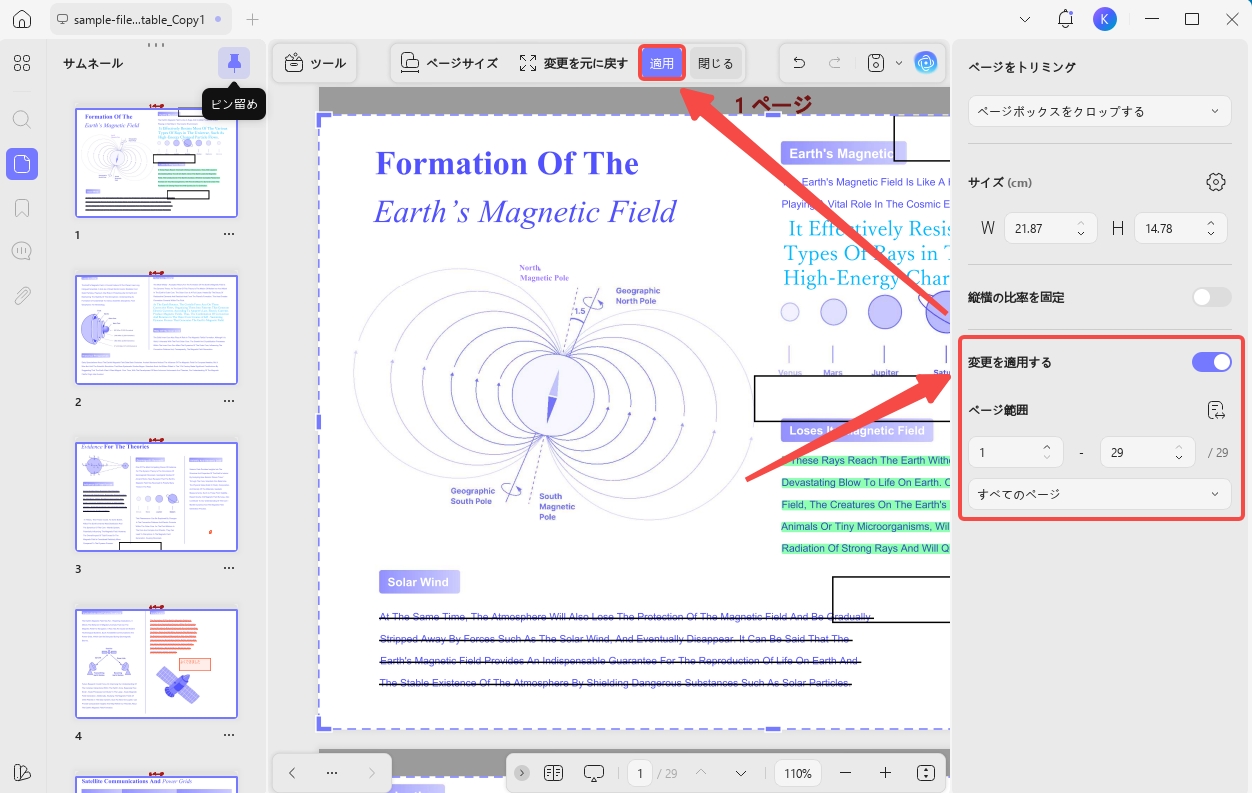Image resolution: width=1252 pixels, height=793 pixels.
Task: Open the search panel icon
Action: 22,119
